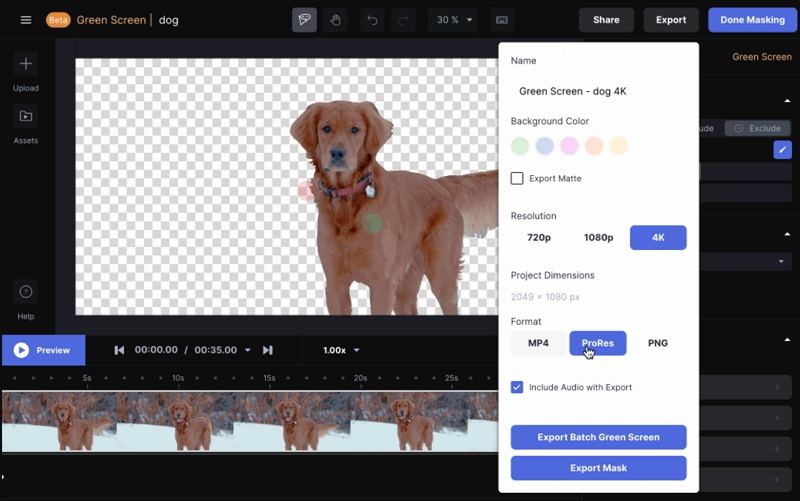Viewport: 800px width, 501px height.
Task: Click the 10s timeline marker
Action: [178, 378]
